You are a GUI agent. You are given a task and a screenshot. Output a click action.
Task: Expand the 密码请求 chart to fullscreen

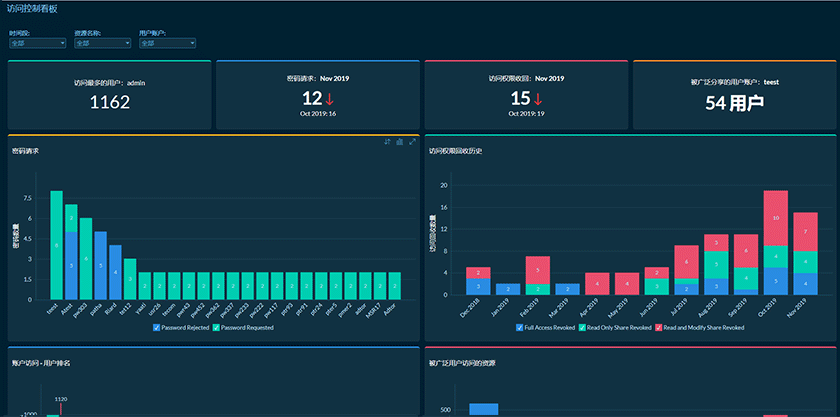point(411,142)
